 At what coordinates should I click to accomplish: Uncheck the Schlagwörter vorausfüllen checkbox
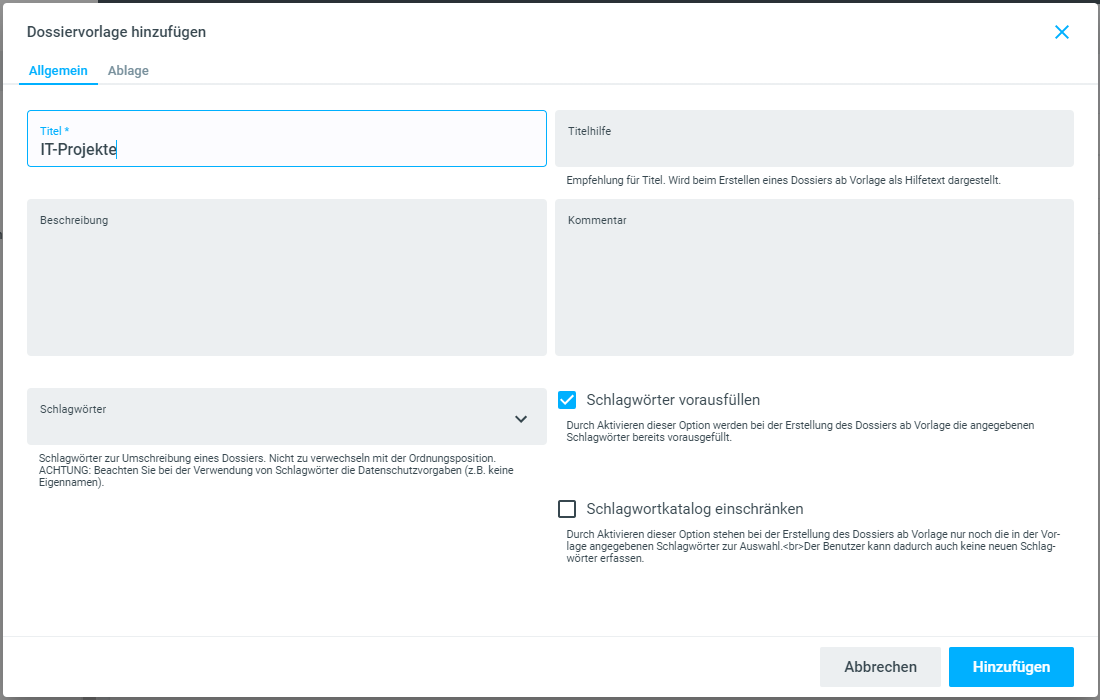[x=567, y=400]
